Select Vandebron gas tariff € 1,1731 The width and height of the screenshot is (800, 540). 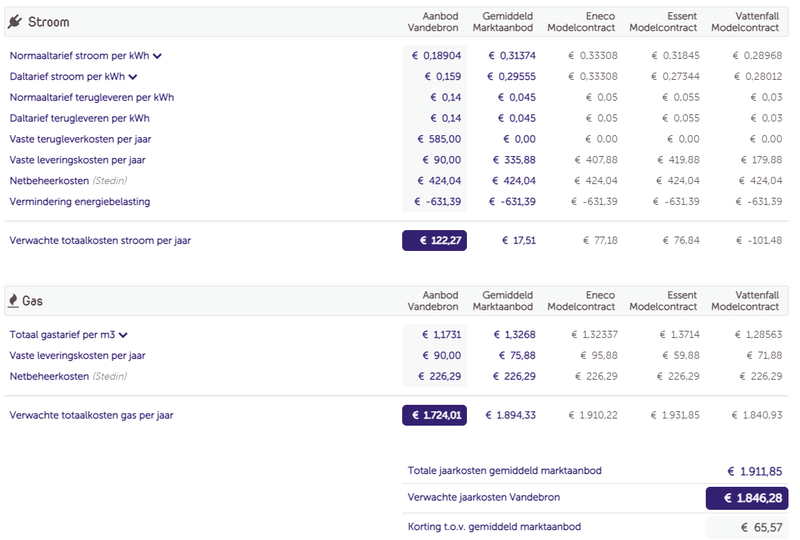[x=441, y=335]
